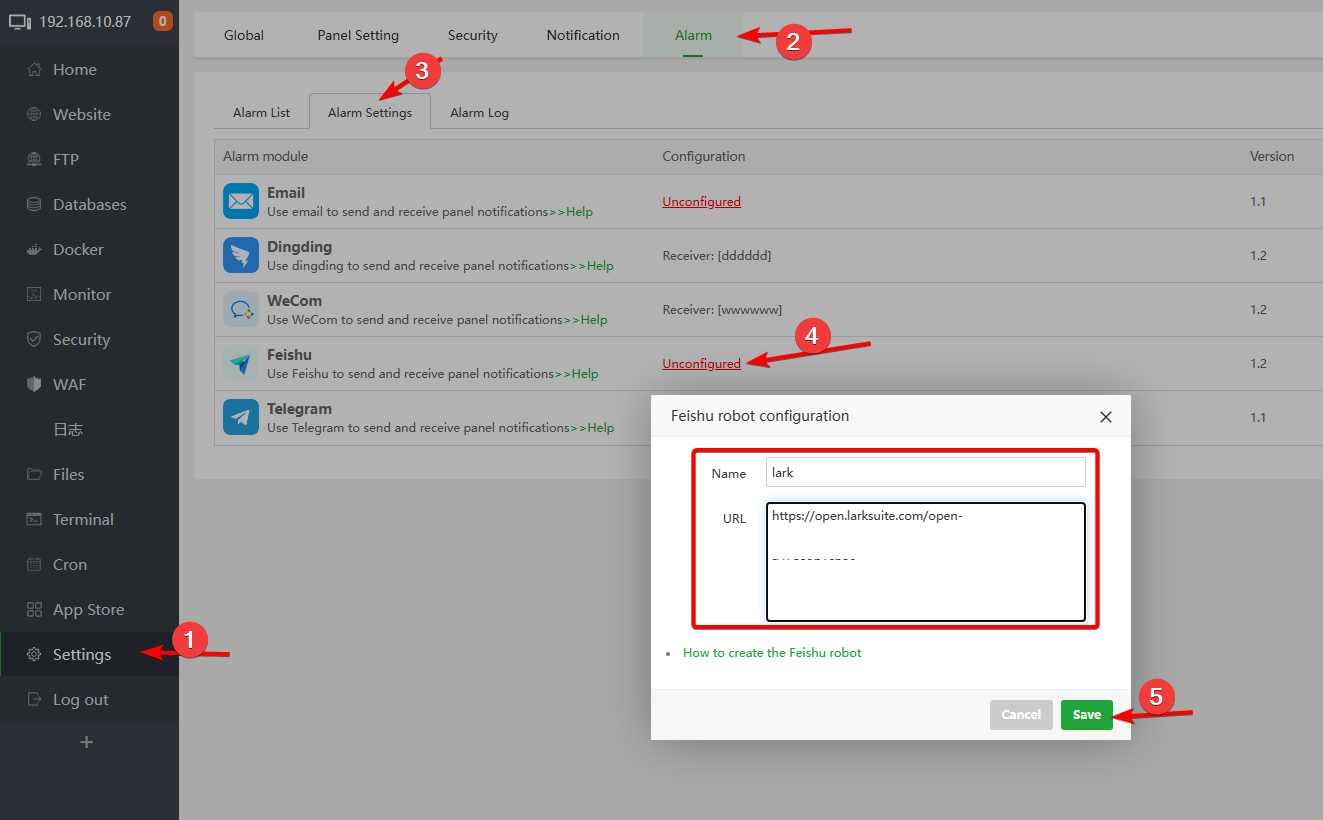Click the WeCom module name
Viewport: 1323px width, 820px height.
point(295,301)
